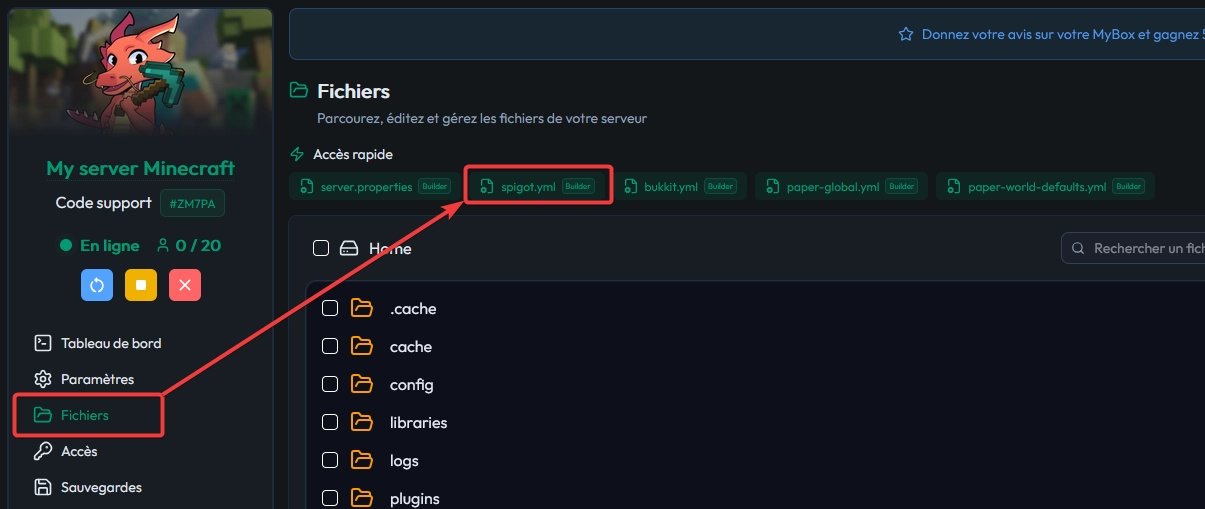Click the star icon in the banner
This screenshot has height=509, width=1205.
(906, 34)
